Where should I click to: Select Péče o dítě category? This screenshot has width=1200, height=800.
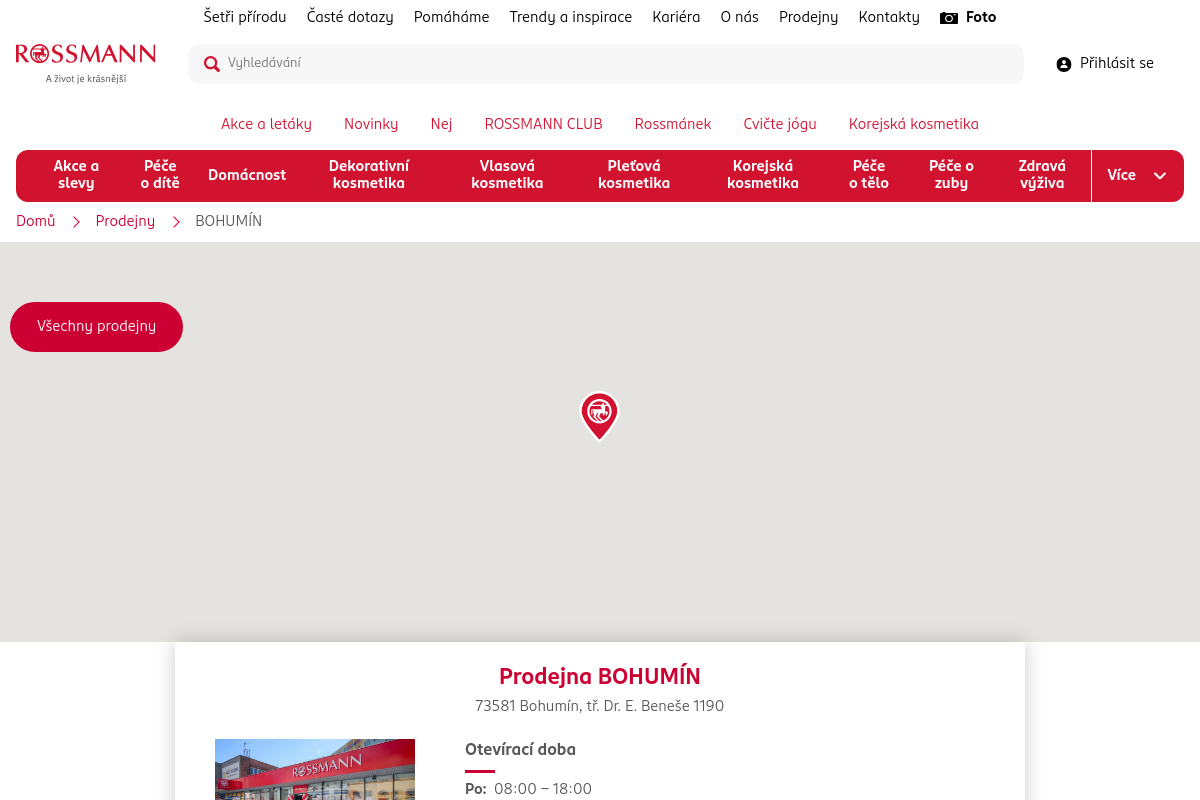click(160, 175)
